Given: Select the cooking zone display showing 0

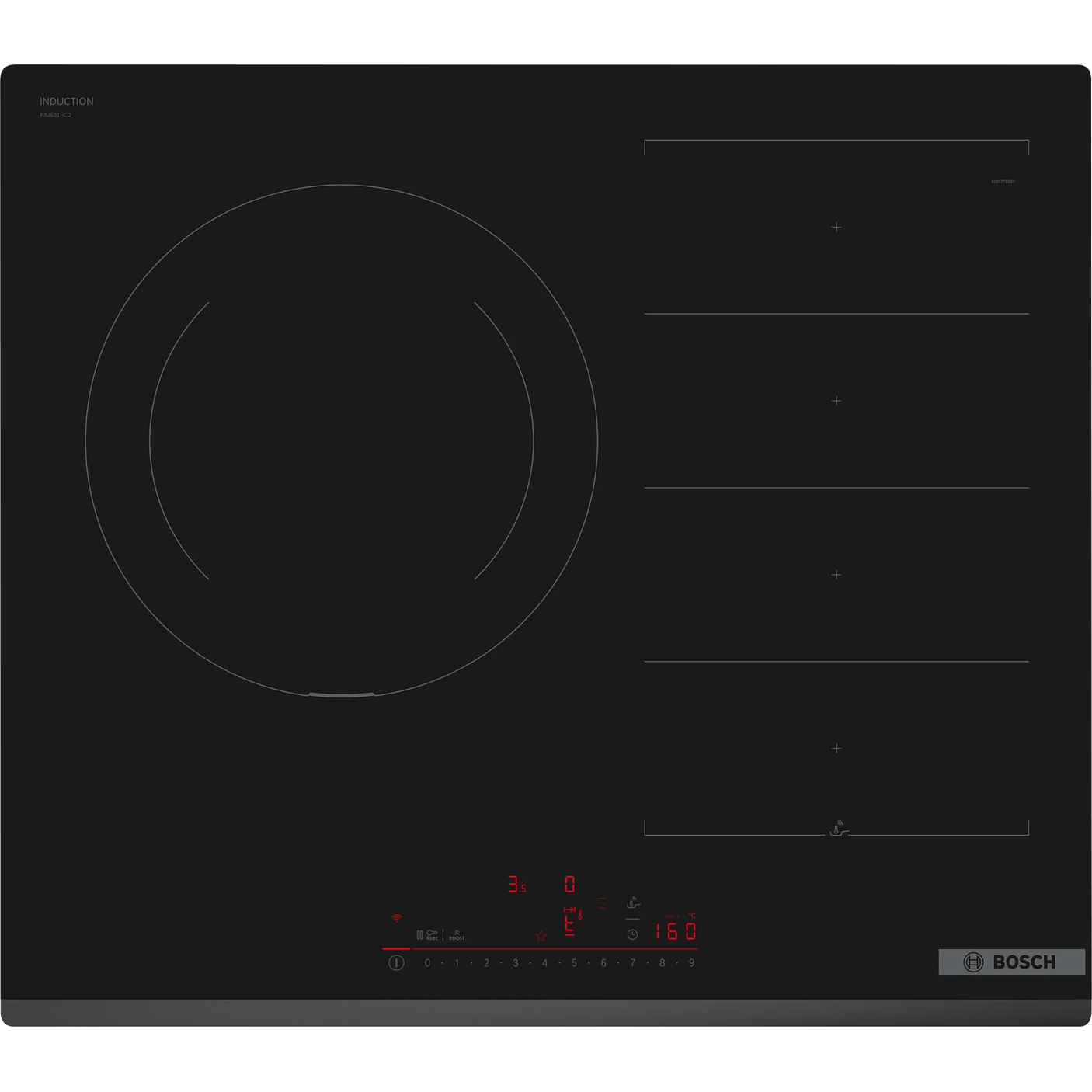Looking at the screenshot, I should tap(569, 884).
